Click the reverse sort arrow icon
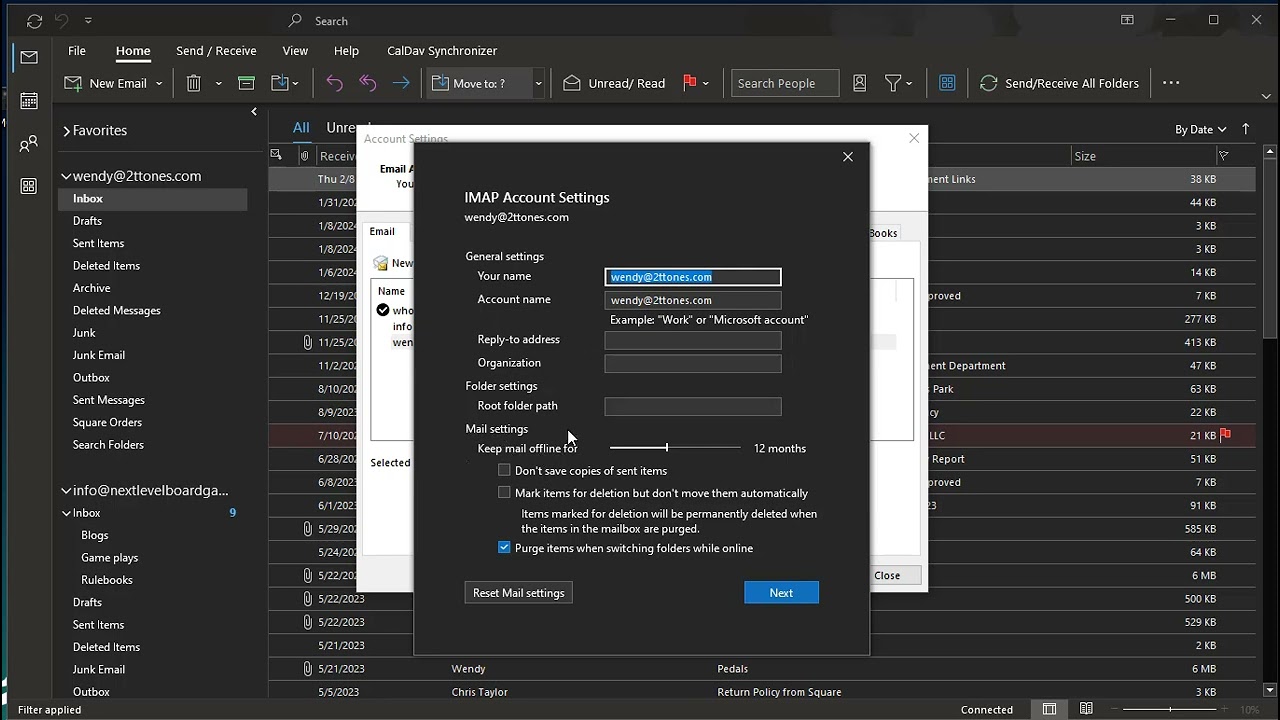 point(1246,129)
